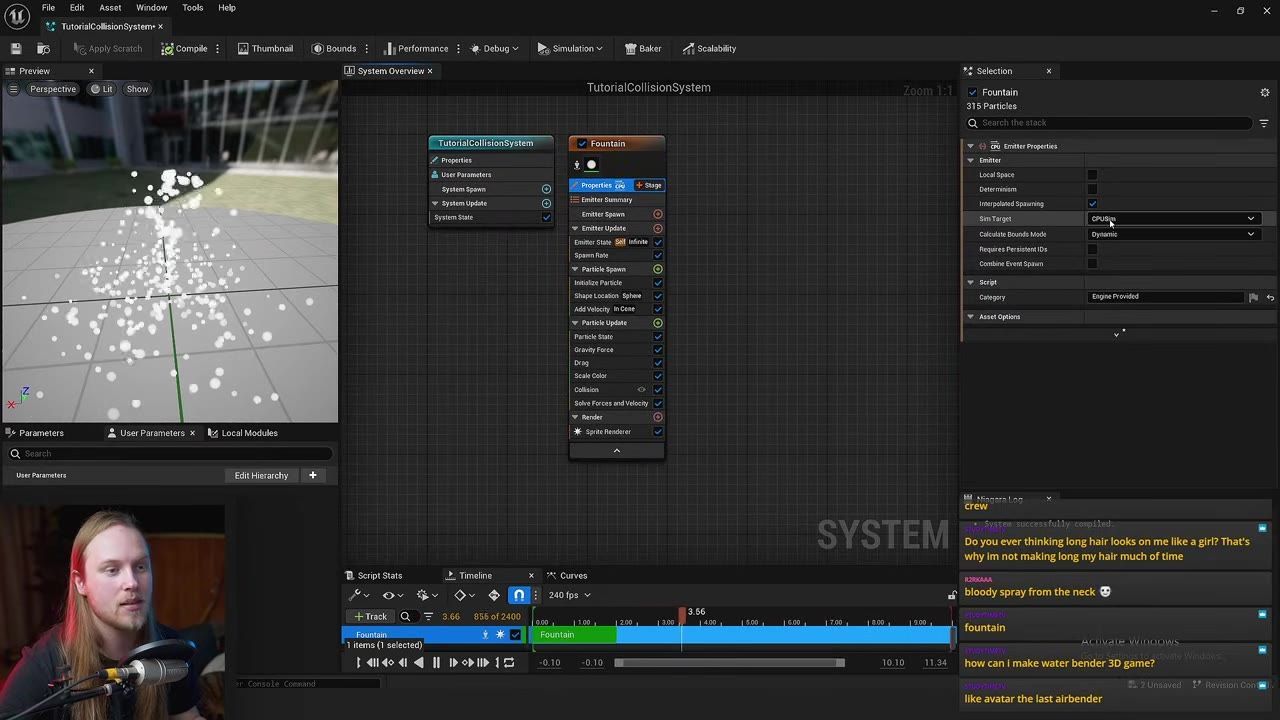Screen dimensions: 1280x720
Task: Add a module to Particle Spawn
Action: click(x=657, y=269)
